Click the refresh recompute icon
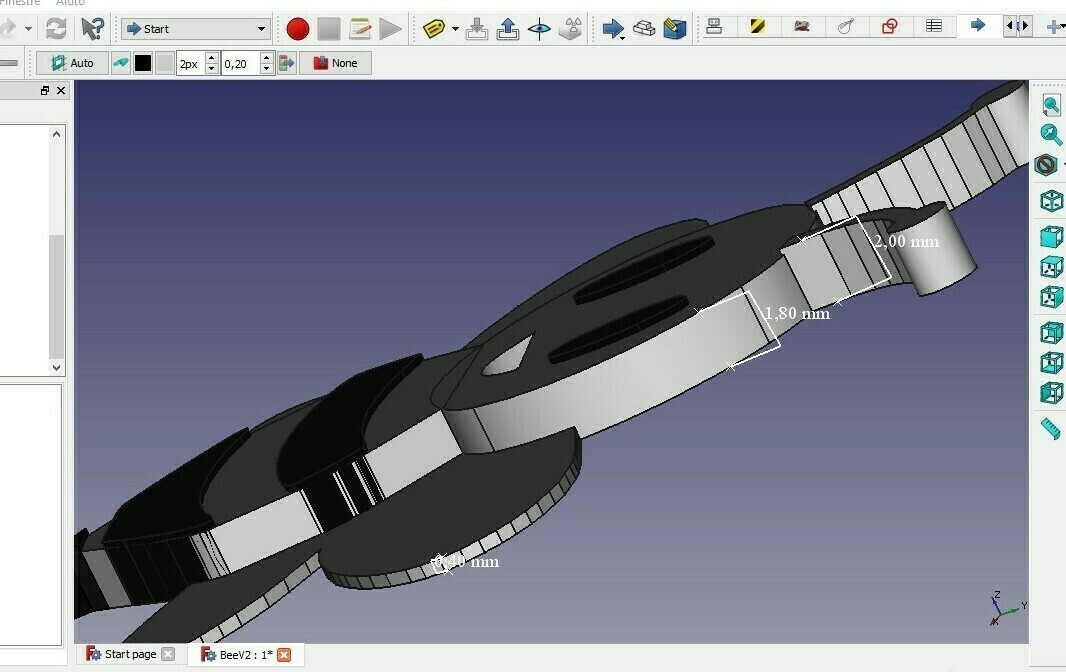 click(x=56, y=29)
